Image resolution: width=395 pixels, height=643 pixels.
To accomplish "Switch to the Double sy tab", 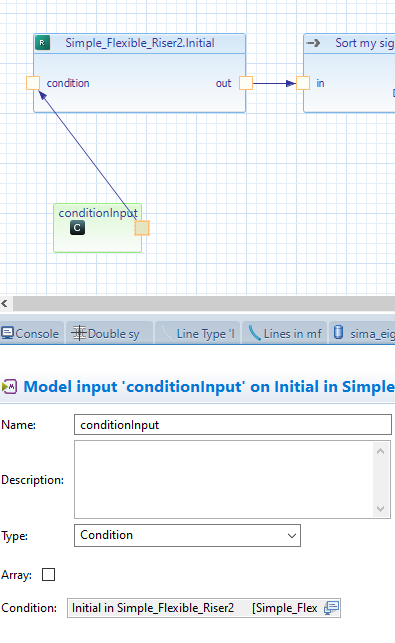I will coord(109,333).
